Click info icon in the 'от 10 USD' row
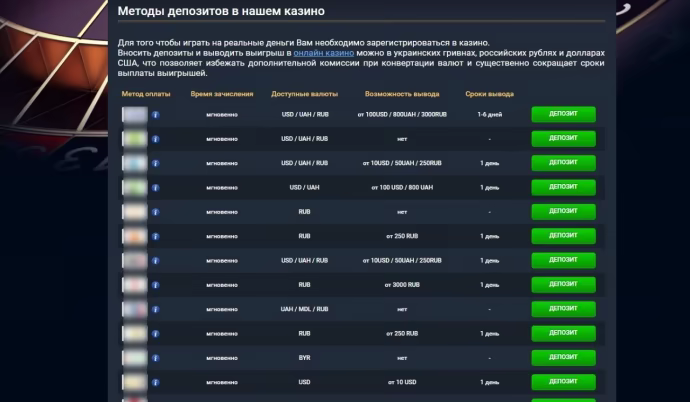 point(156,382)
